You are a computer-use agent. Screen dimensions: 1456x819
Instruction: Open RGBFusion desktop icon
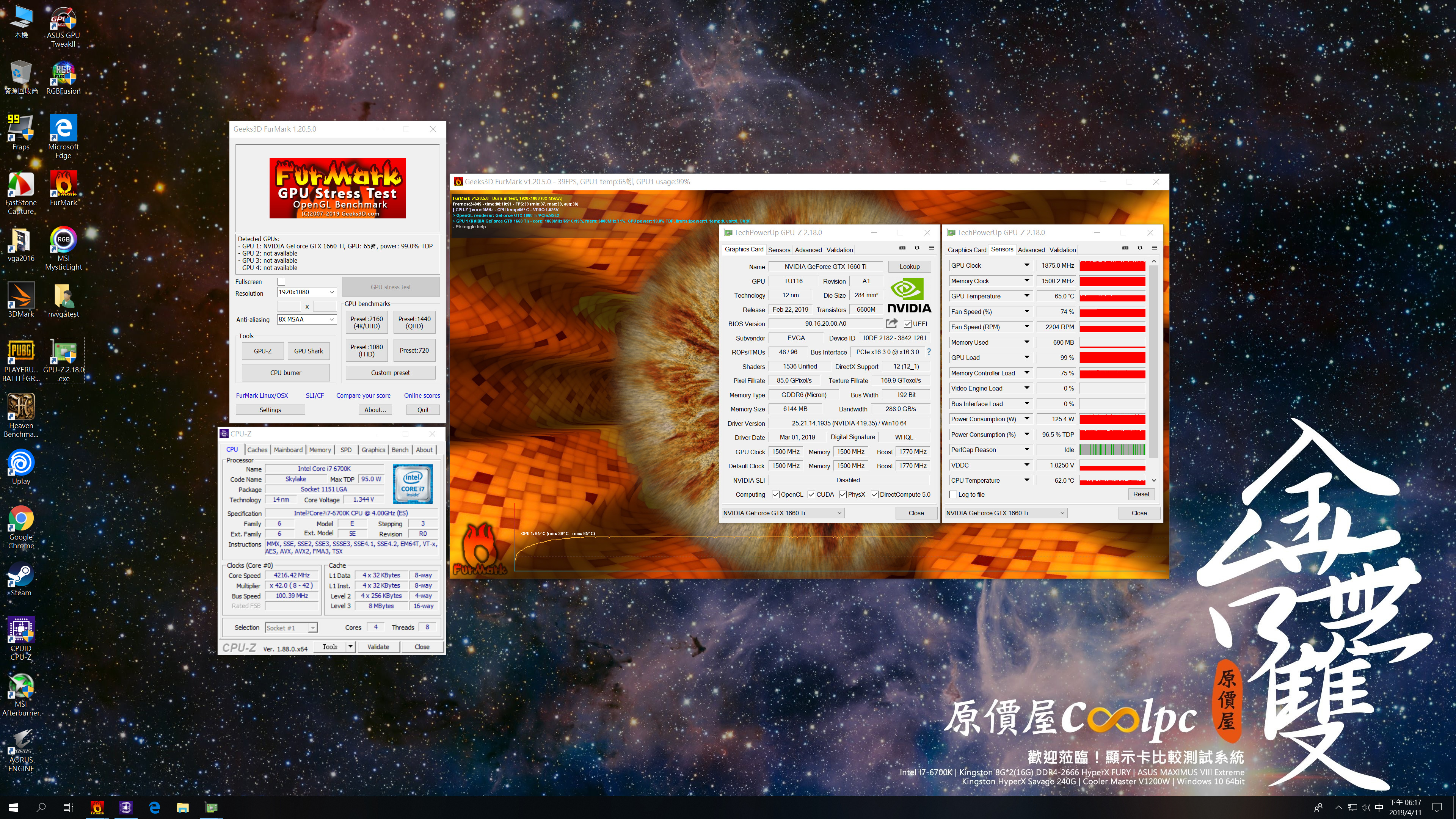tap(63, 78)
